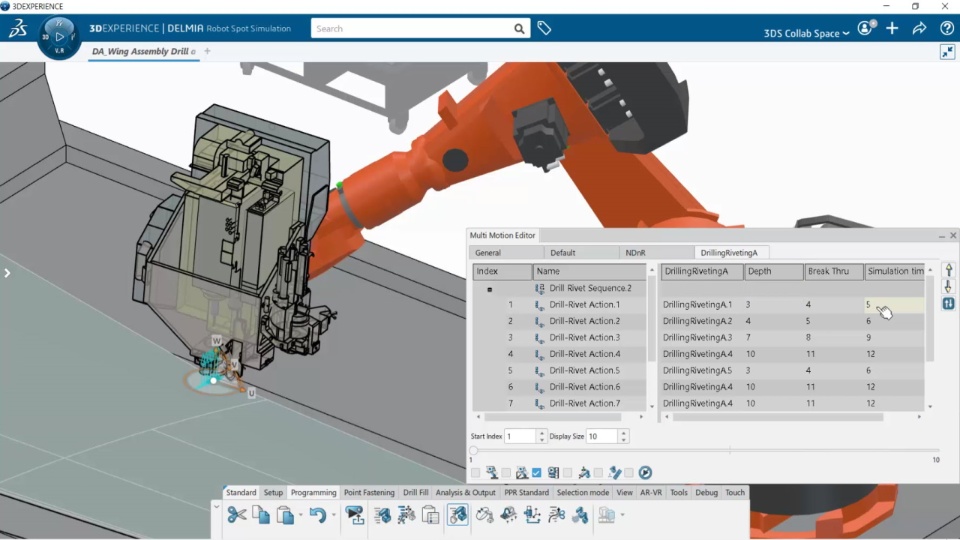The image size is (960, 540).
Task: Click the Copy icon in Standard toolbar
Action: pyautogui.click(x=261, y=515)
